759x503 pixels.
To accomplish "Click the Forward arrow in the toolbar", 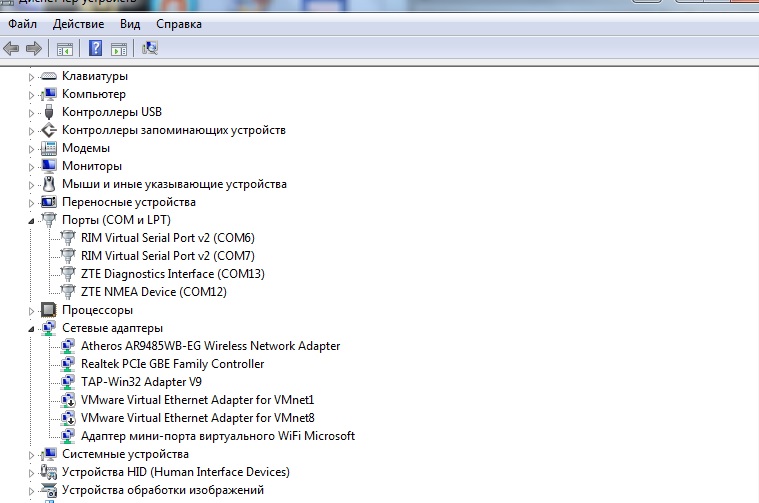I will coord(33,48).
